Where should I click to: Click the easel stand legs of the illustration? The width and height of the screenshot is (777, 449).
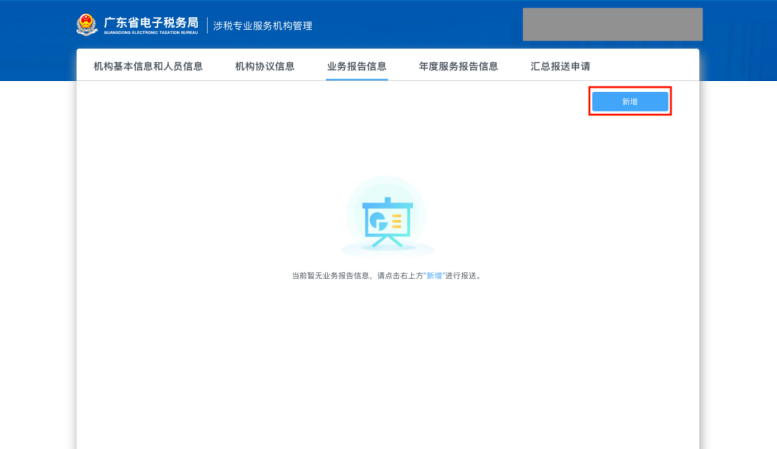click(x=387, y=241)
